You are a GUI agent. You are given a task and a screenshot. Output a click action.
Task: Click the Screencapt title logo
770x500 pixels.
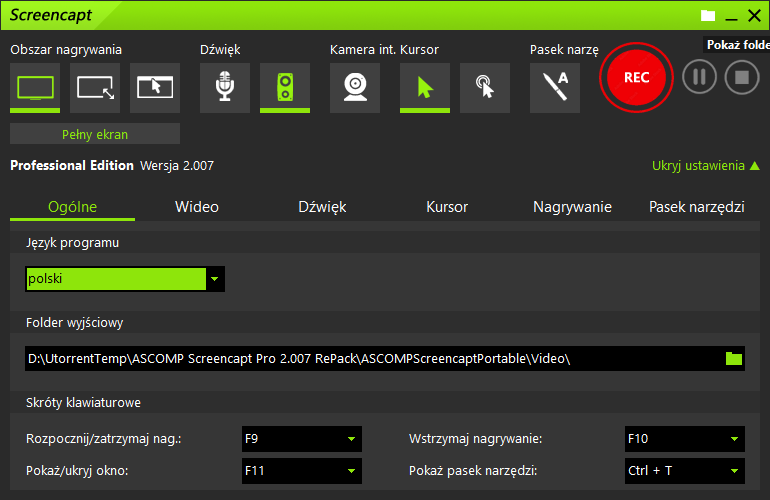pos(51,15)
